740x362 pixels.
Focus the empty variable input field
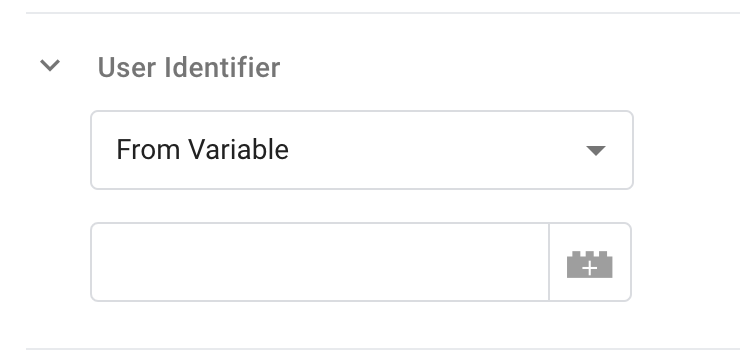[x=320, y=262]
